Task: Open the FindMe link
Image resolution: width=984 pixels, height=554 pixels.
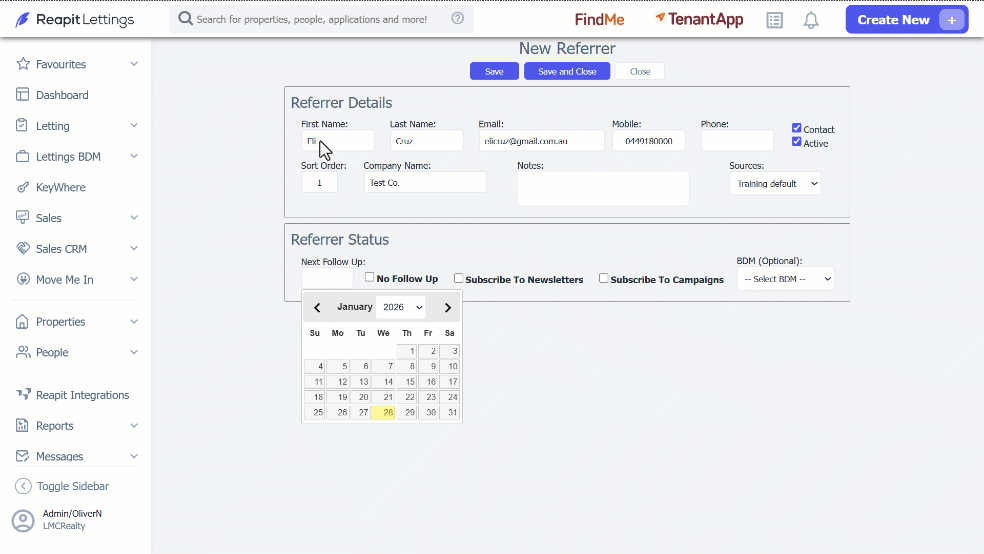Action: 599,19
